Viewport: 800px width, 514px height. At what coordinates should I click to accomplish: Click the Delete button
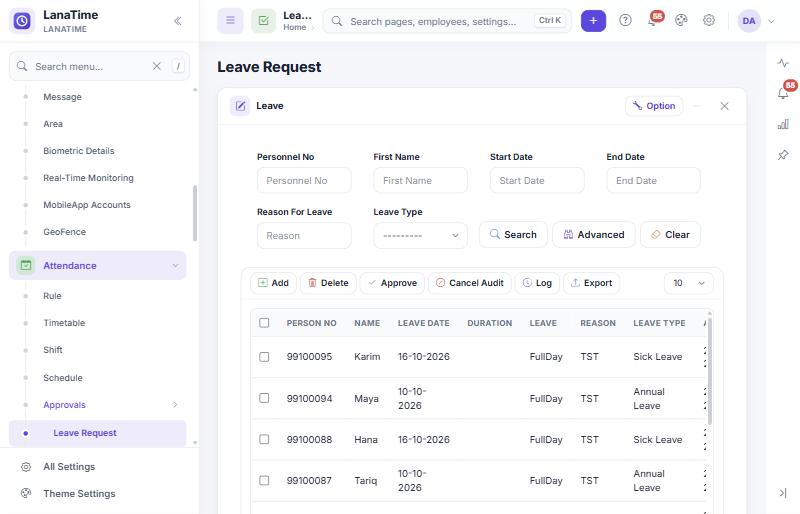coord(329,283)
